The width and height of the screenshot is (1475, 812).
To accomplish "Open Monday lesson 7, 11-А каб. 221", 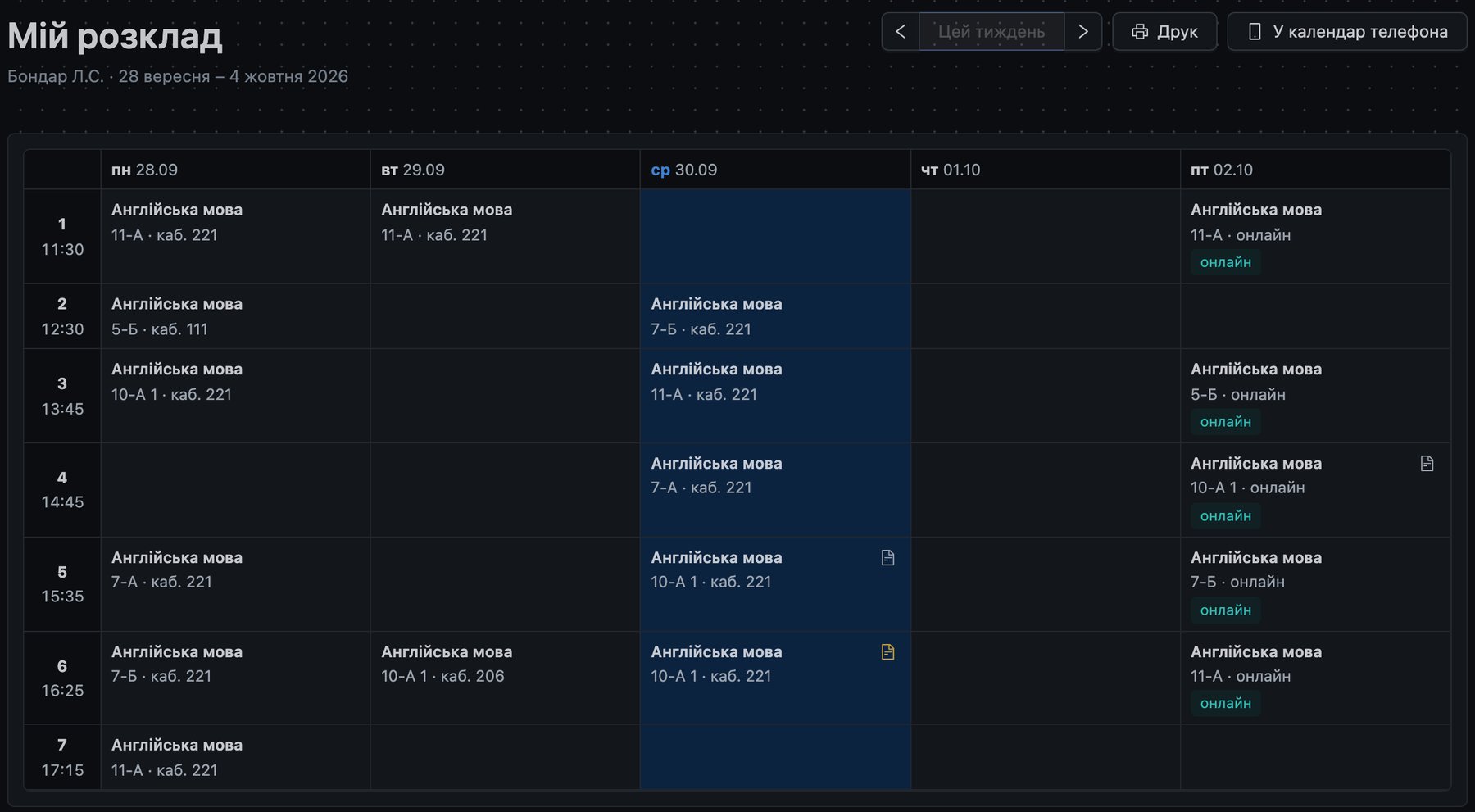I will [235, 758].
